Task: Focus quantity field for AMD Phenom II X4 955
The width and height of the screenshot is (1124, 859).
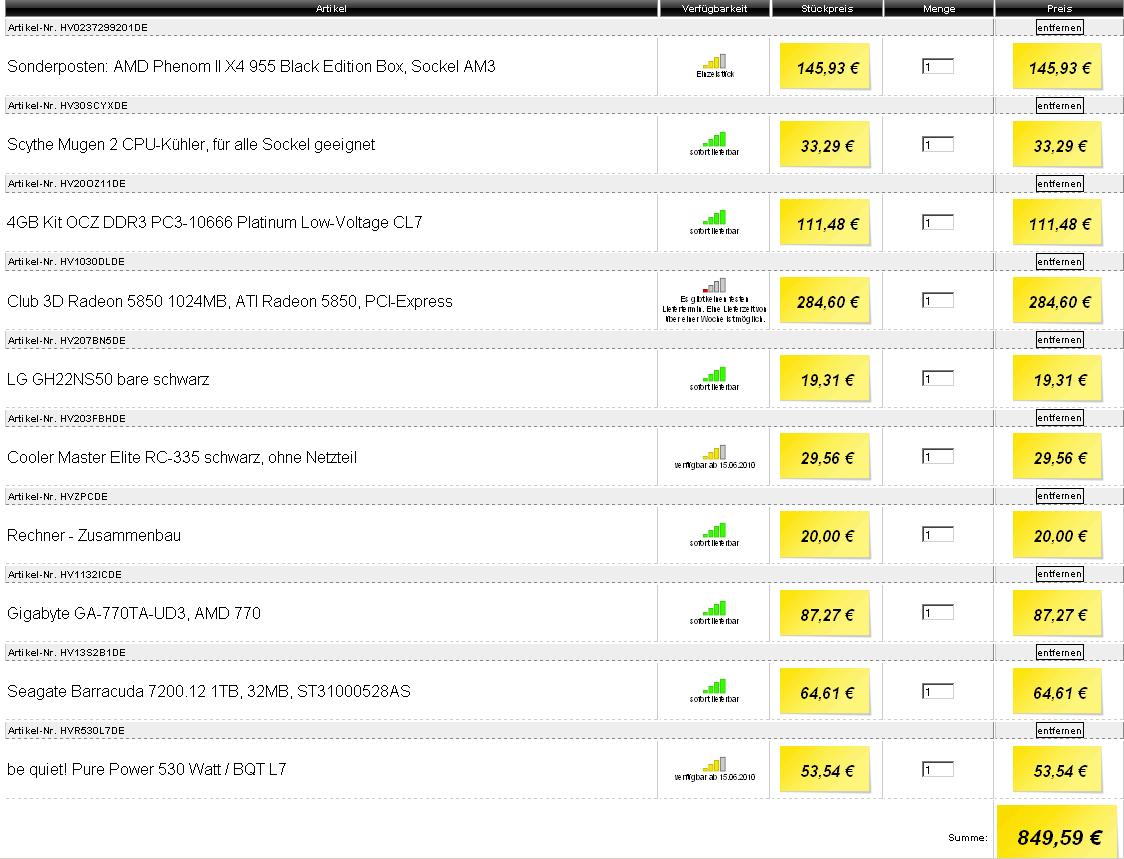Action: click(938, 67)
